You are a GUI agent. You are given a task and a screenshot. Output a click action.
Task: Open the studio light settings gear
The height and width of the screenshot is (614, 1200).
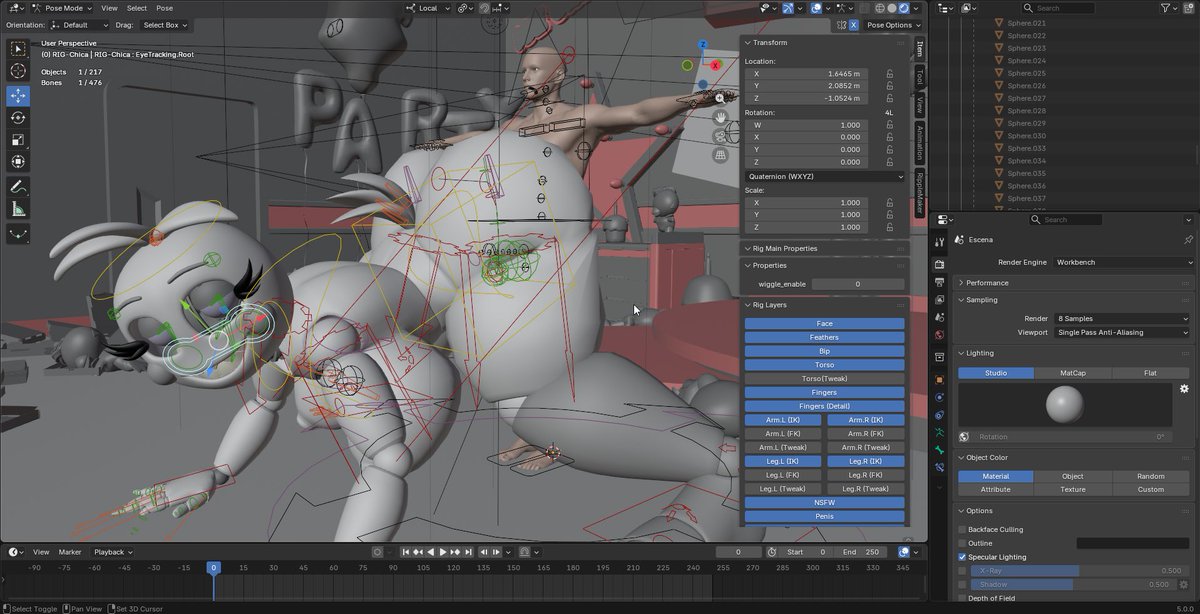(1184, 389)
